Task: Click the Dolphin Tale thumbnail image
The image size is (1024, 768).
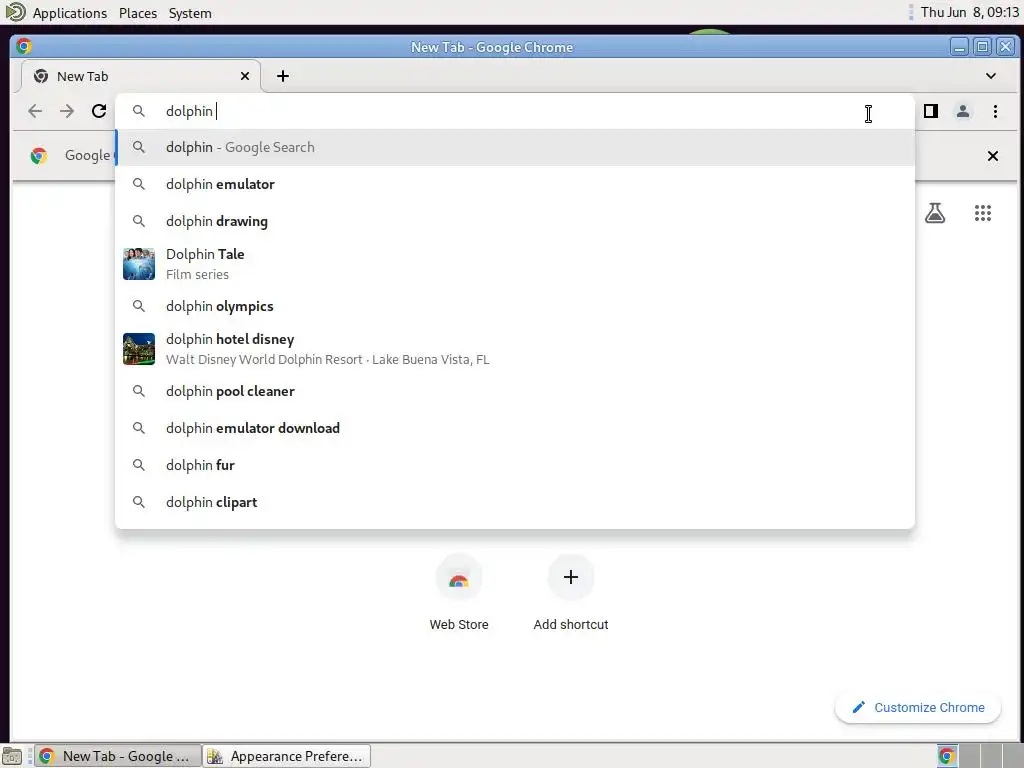Action: [139, 264]
